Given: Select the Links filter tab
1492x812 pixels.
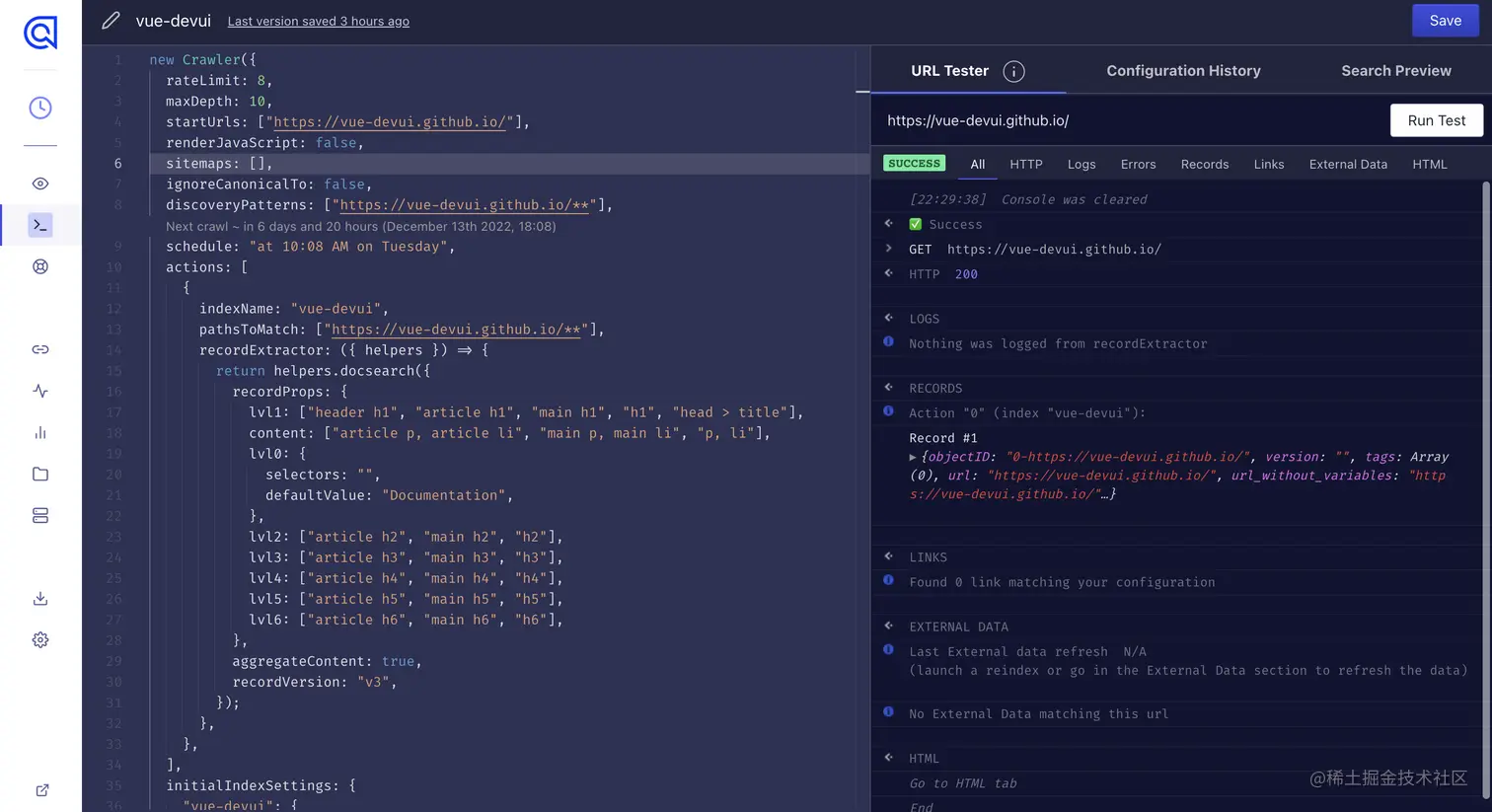Looking at the screenshot, I should (x=1269, y=165).
